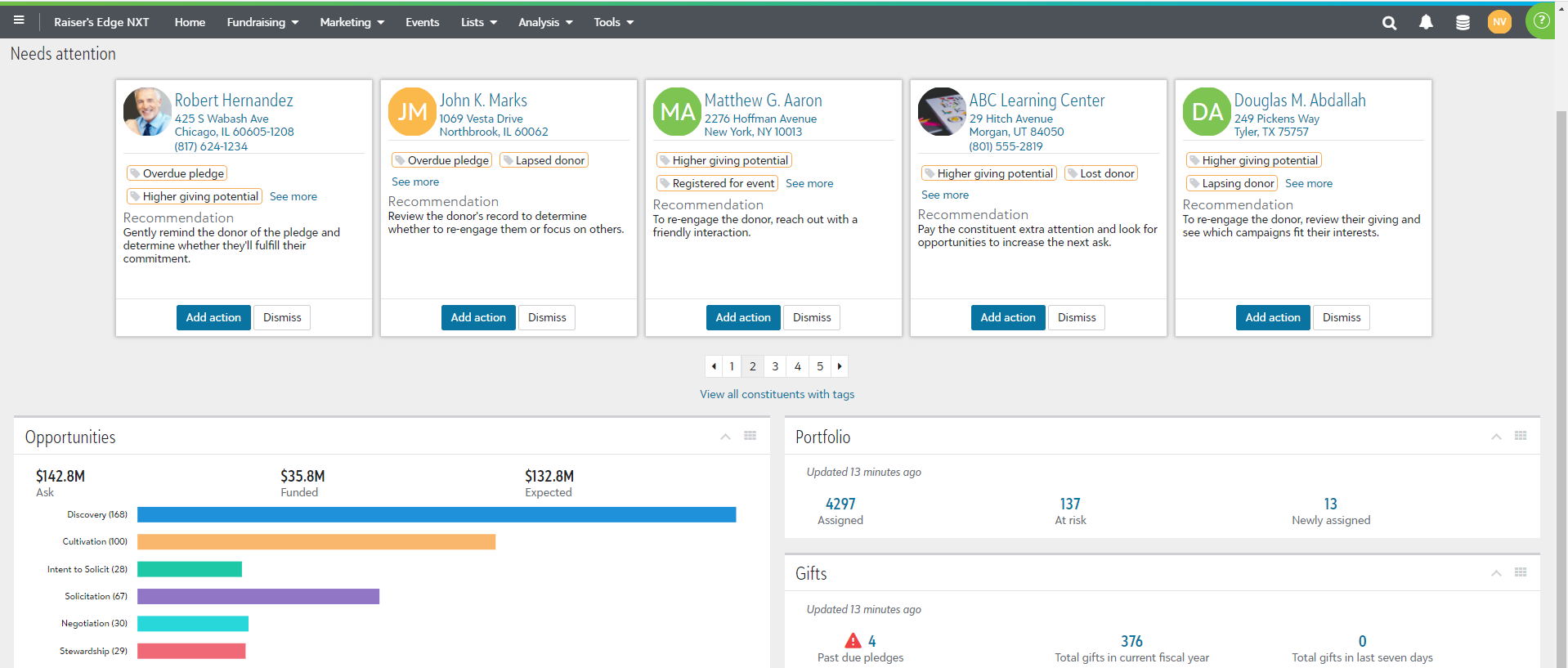This screenshot has height=668, width=1568.
Task: Click the Portfolio tile grid icon
Action: 1521,436
